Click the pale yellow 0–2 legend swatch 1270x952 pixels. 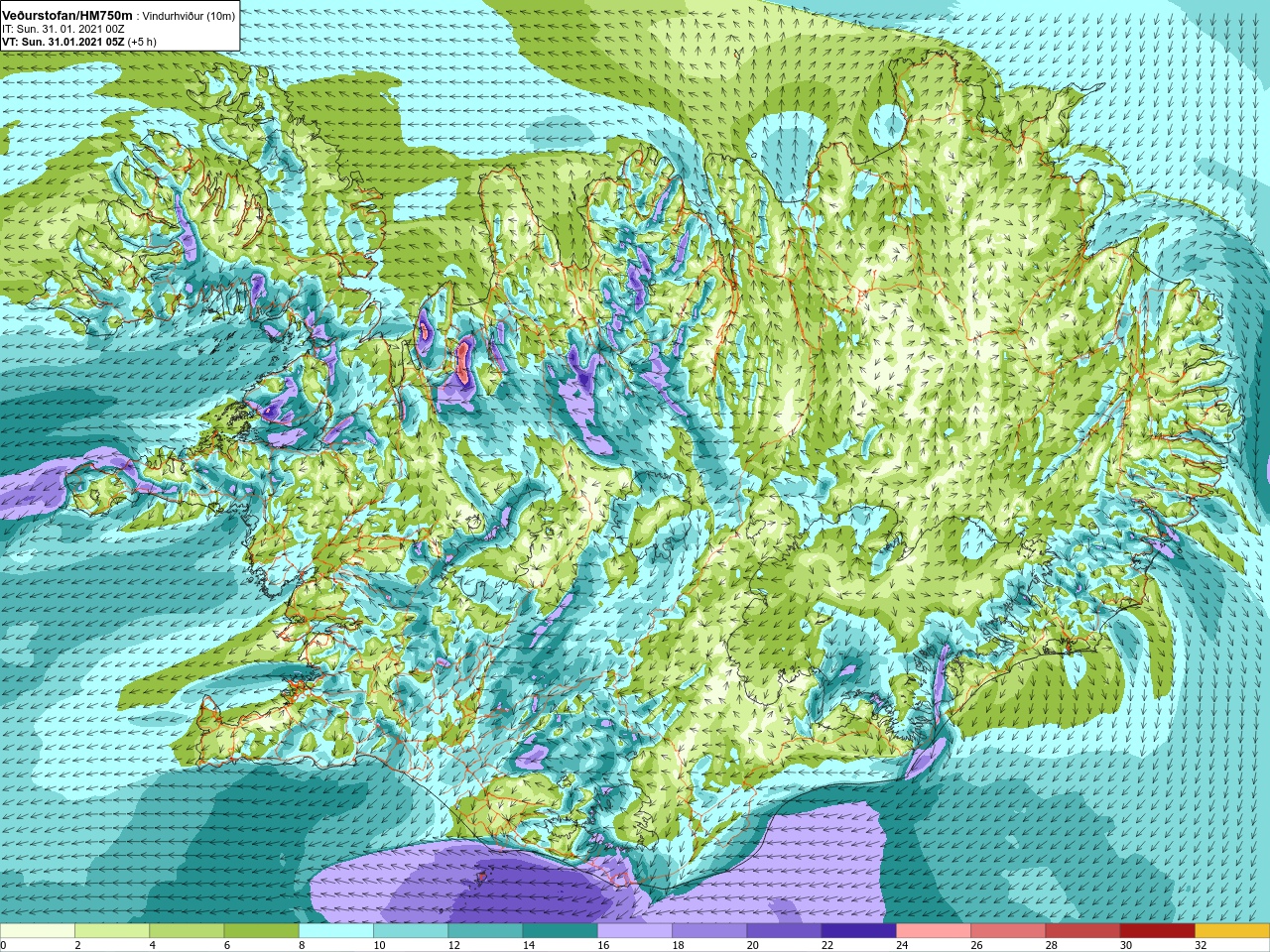pos(38,931)
